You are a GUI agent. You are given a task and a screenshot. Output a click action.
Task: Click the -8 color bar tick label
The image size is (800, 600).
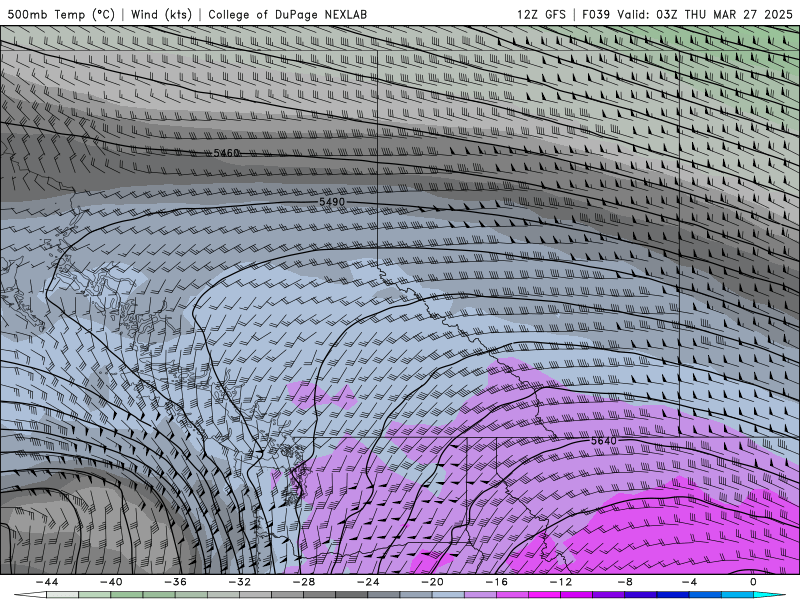point(624,582)
